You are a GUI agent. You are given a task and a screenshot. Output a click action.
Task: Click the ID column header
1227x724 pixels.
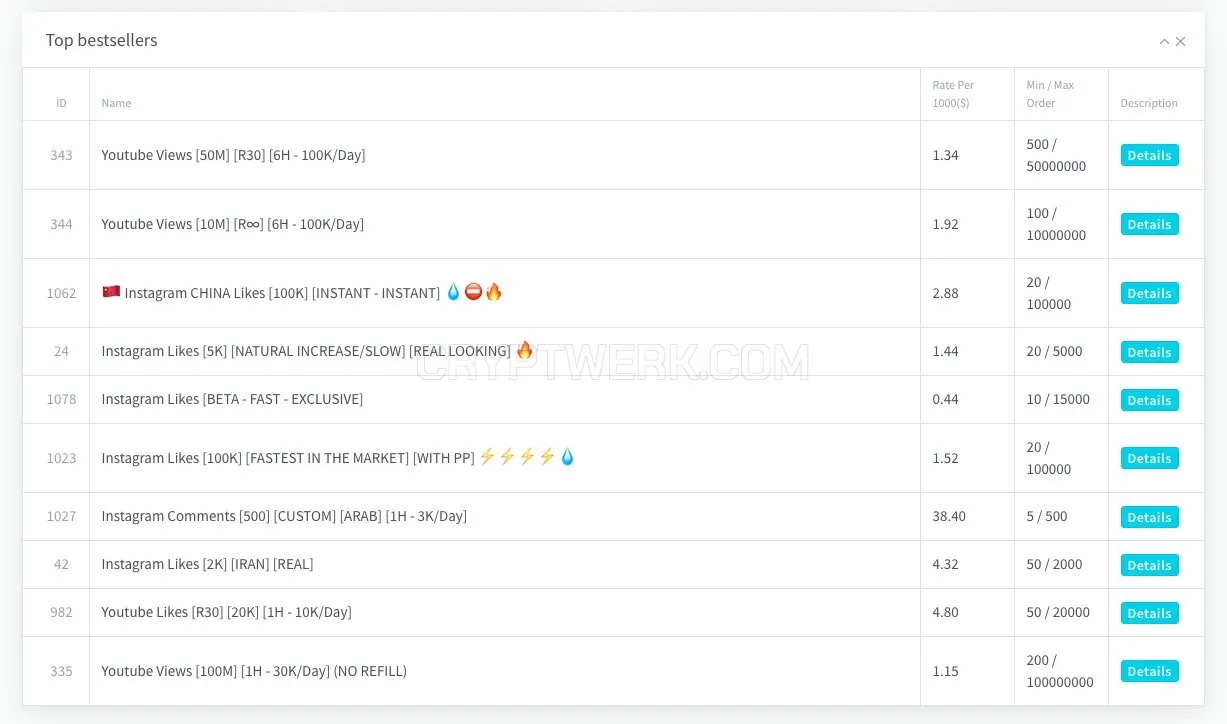point(61,103)
